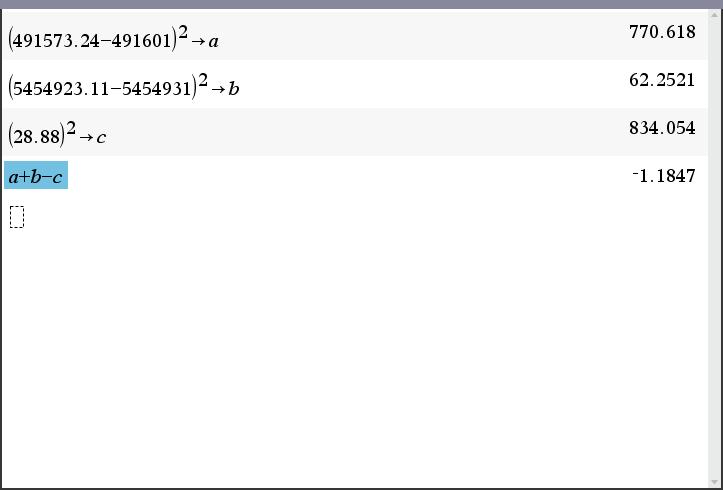Click the empty dashed entry box
723x490 pixels.
coord(17,217)
